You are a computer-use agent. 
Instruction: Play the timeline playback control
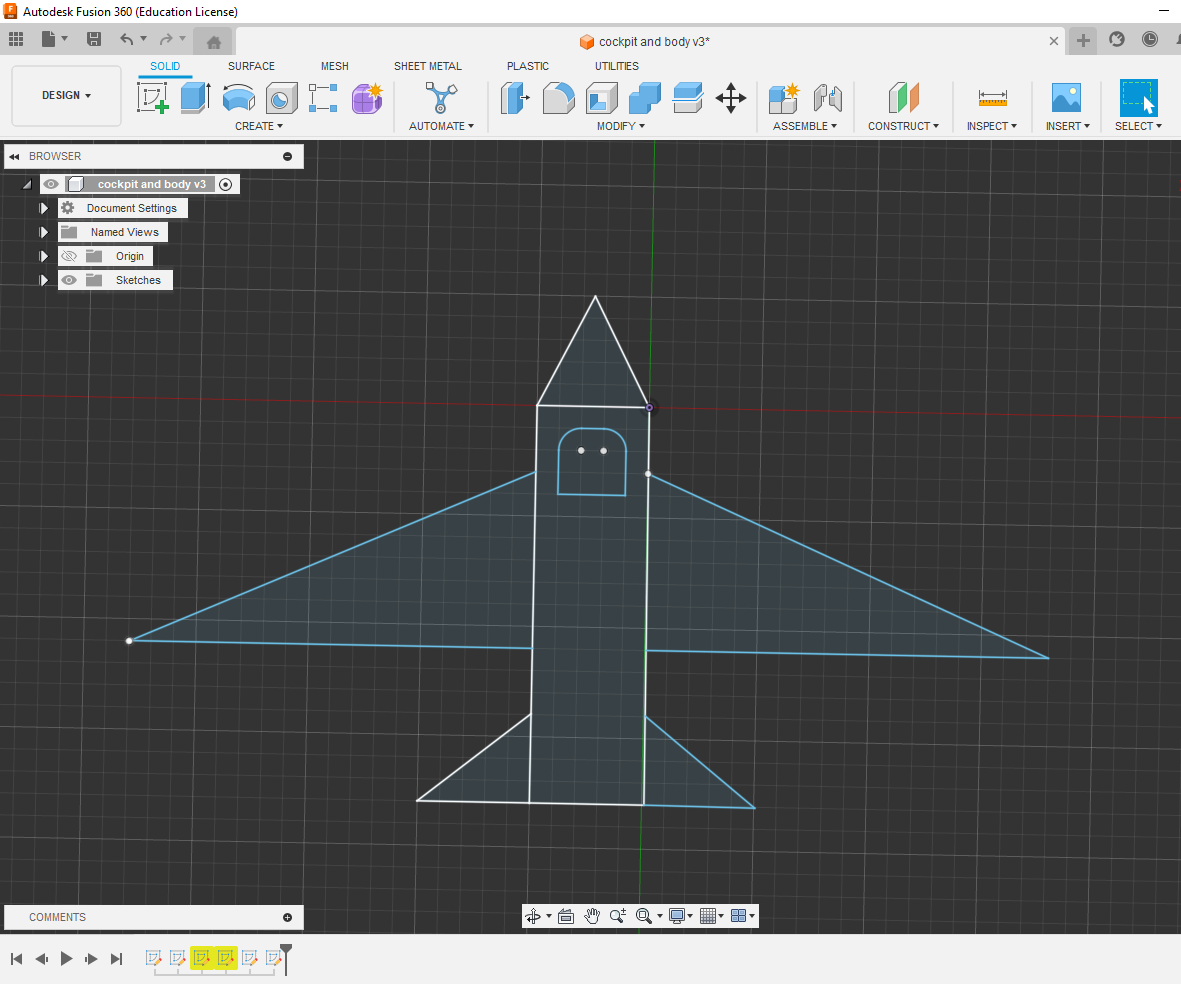[x=66, y=958]
